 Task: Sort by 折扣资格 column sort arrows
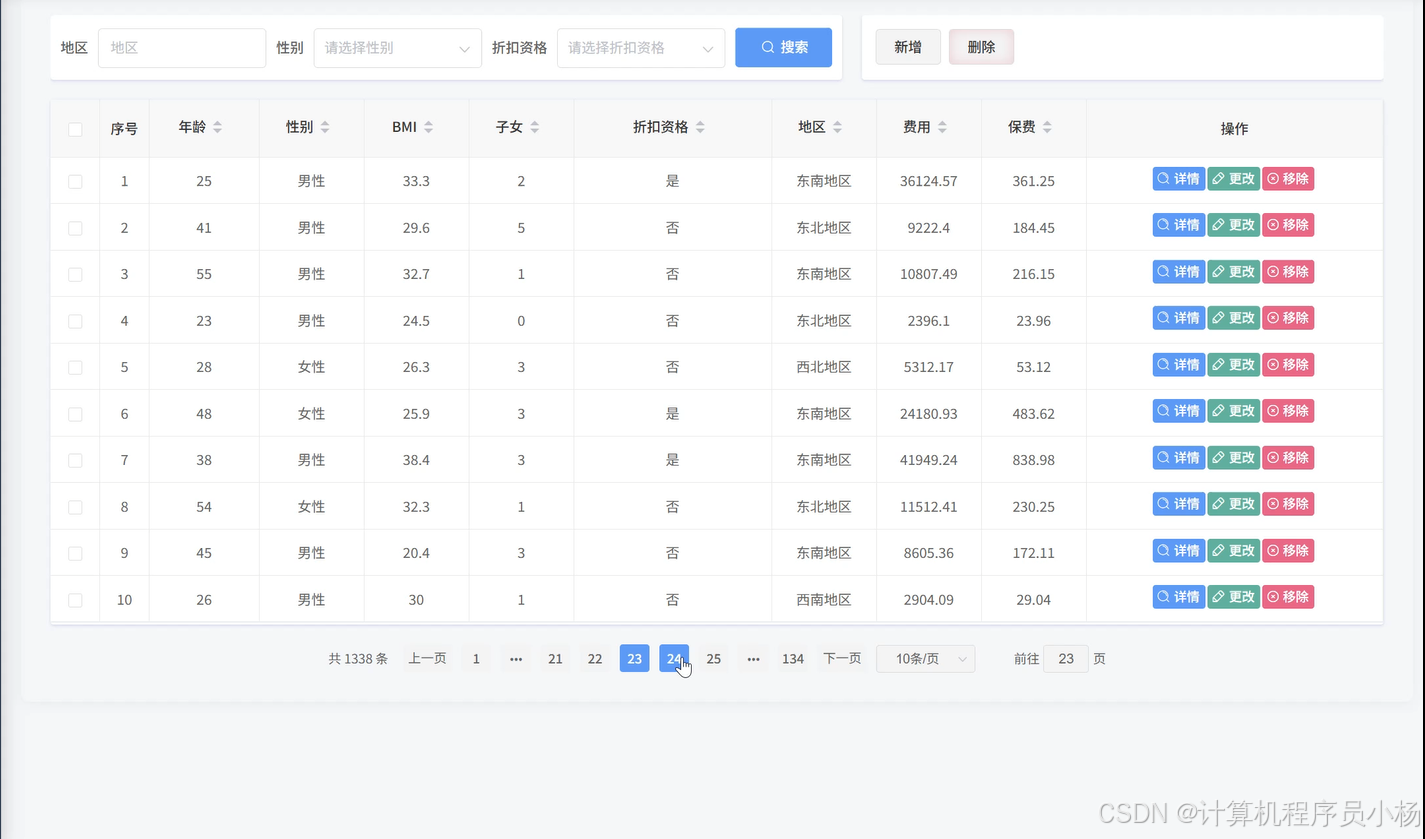[700, 127]
